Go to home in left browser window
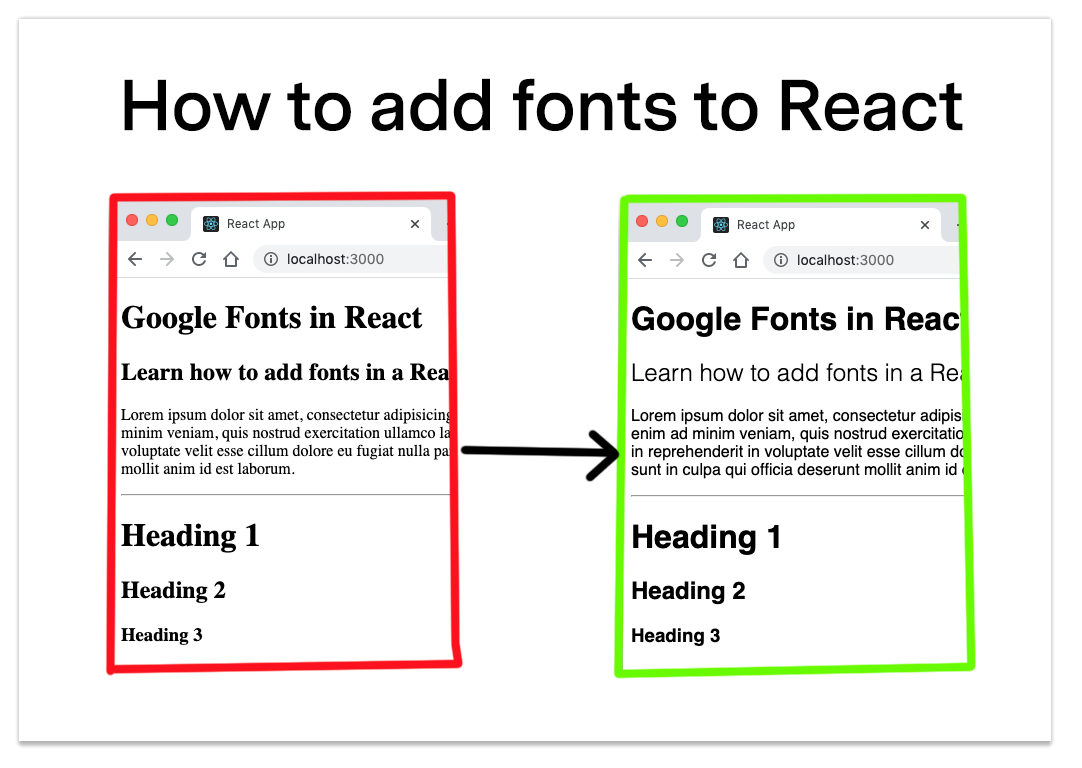 231,259
